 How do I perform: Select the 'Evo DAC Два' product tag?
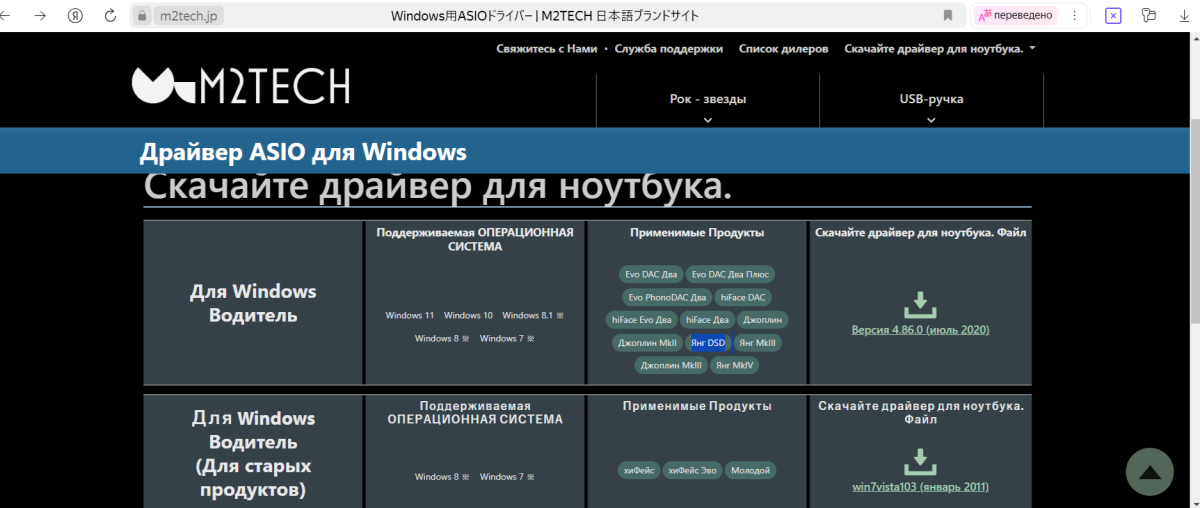coord(650,274)
